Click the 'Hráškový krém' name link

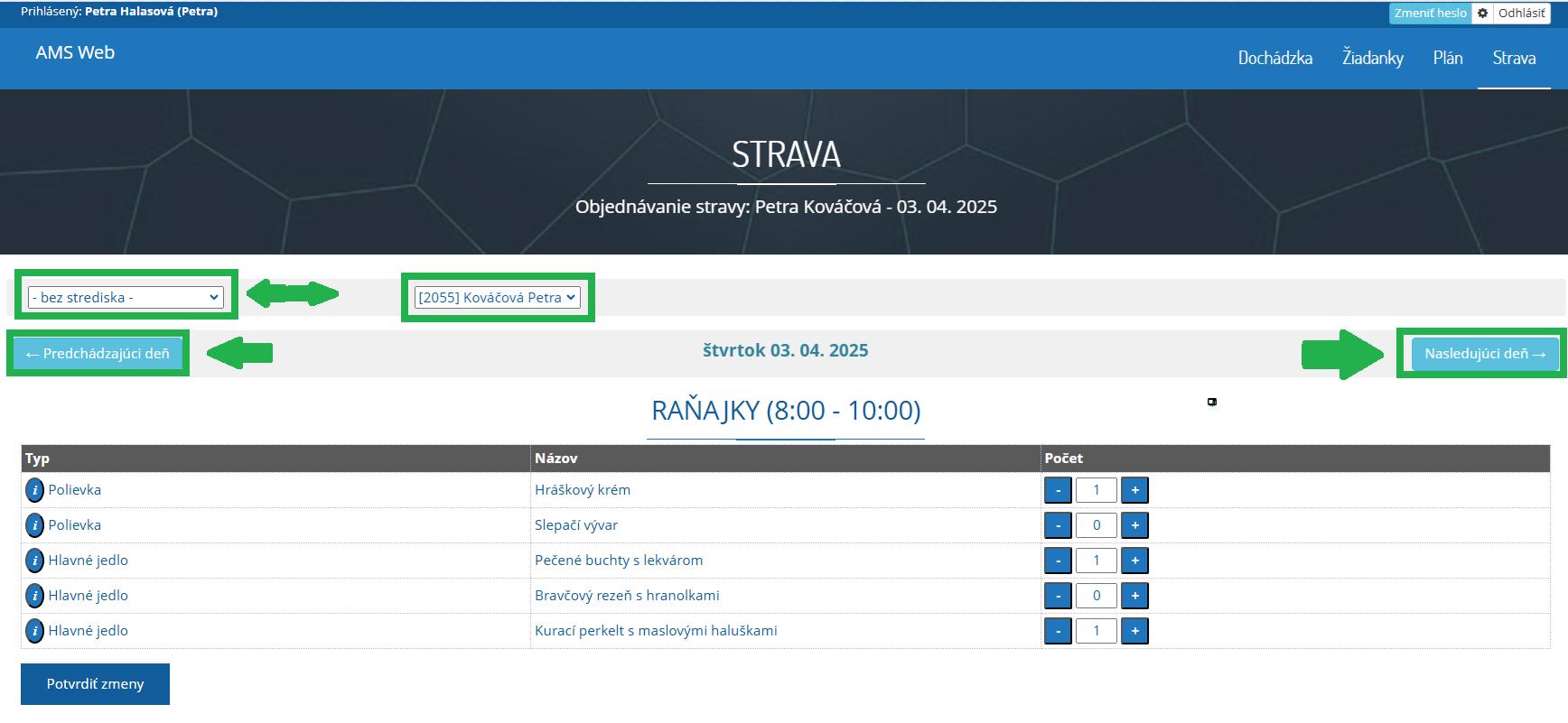583,490
